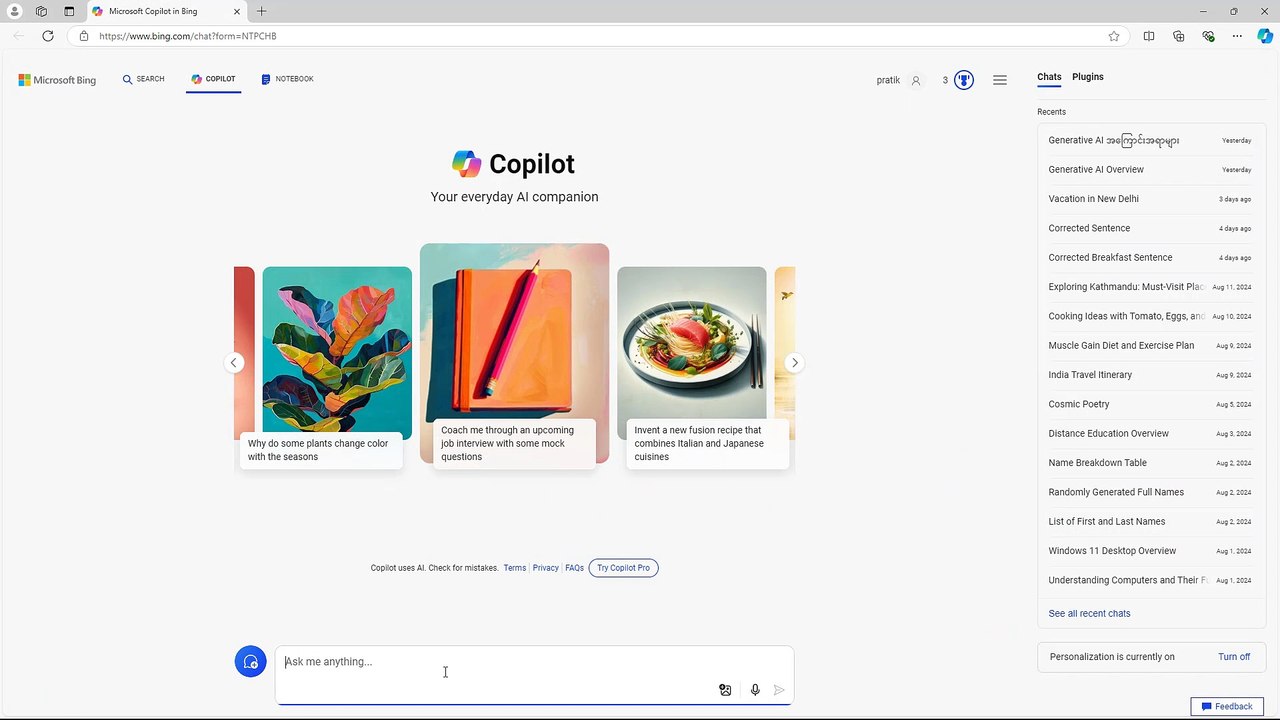Open recent chat Generative AI Overview
Screen dimensions: 1280x720
(1150, 170)
